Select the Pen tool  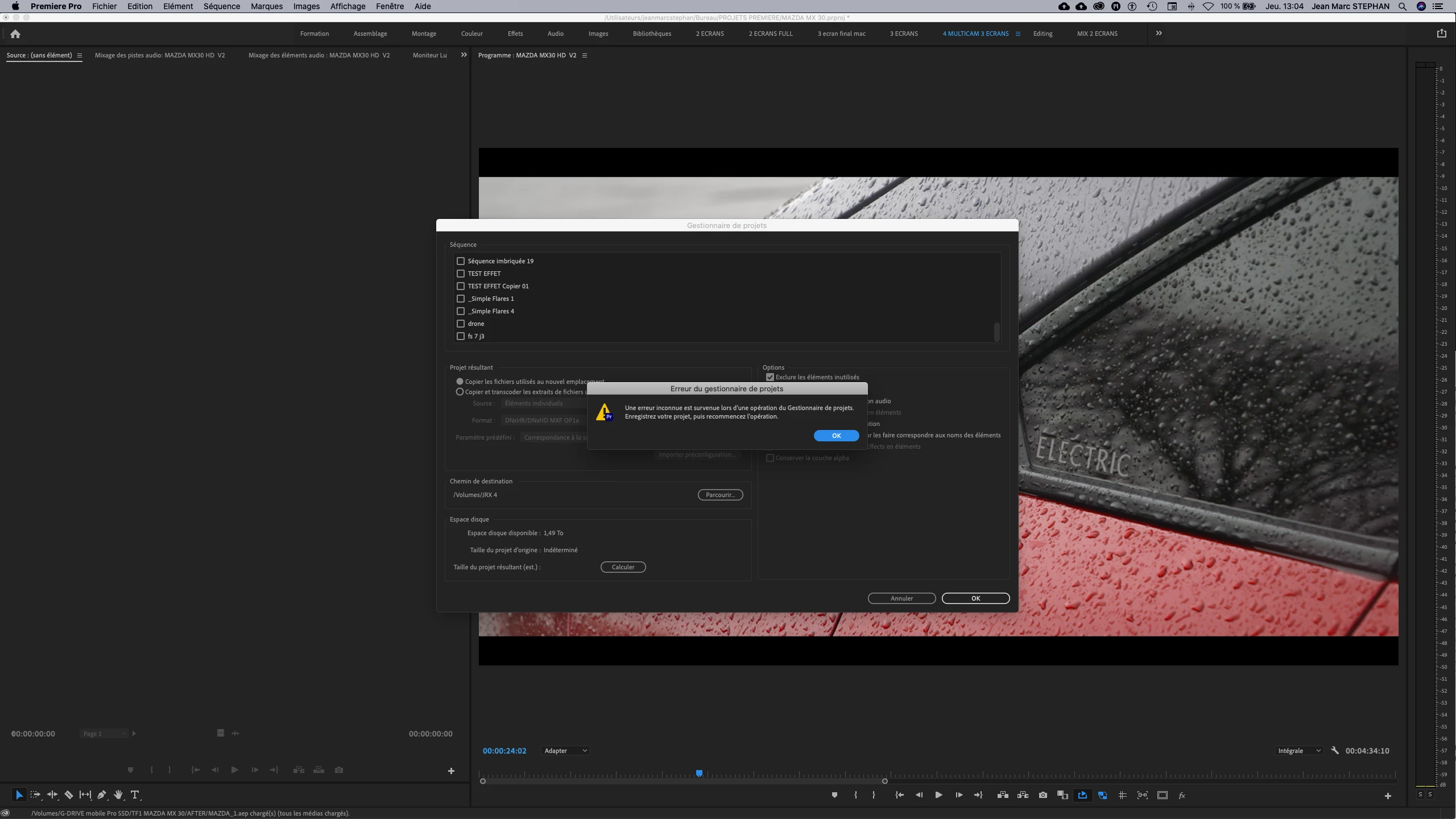[102, 795]
